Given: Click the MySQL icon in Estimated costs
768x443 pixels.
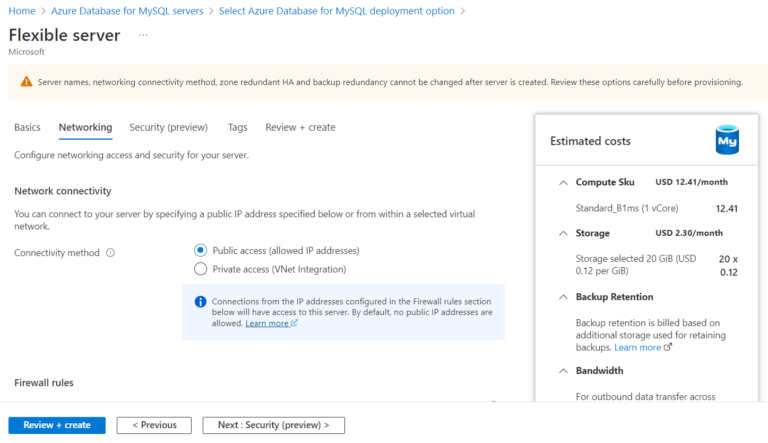Looking at the screenshot, I should click(x=728, y=141).
